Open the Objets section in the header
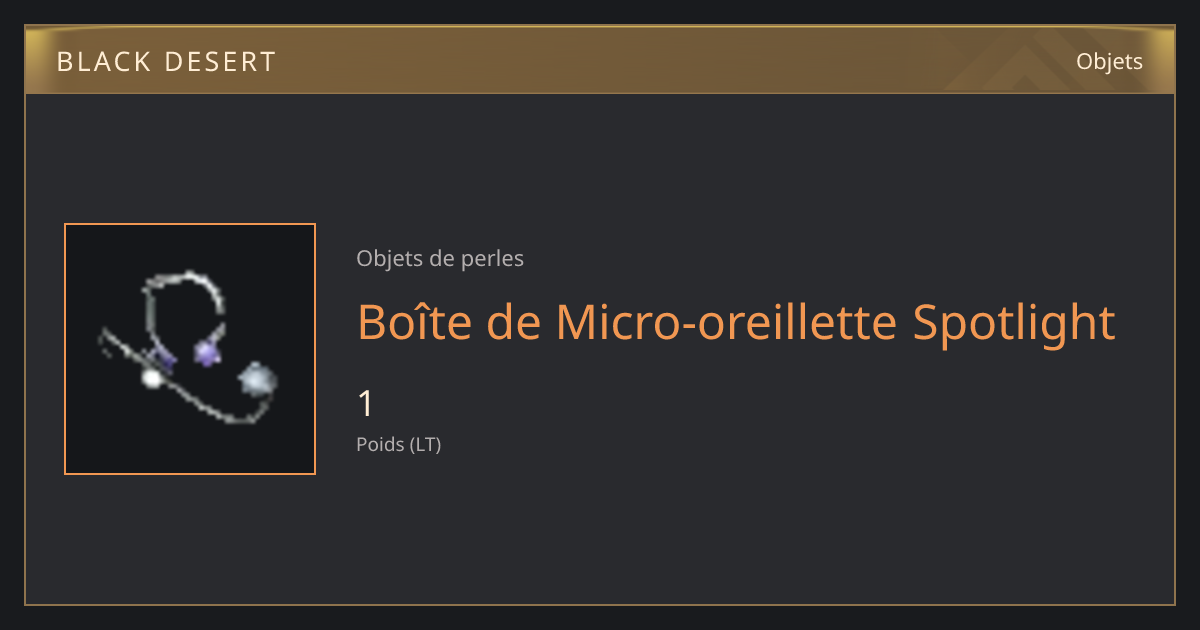The width and height of the screenshot is (1200, 630). tap(1109, 61)
